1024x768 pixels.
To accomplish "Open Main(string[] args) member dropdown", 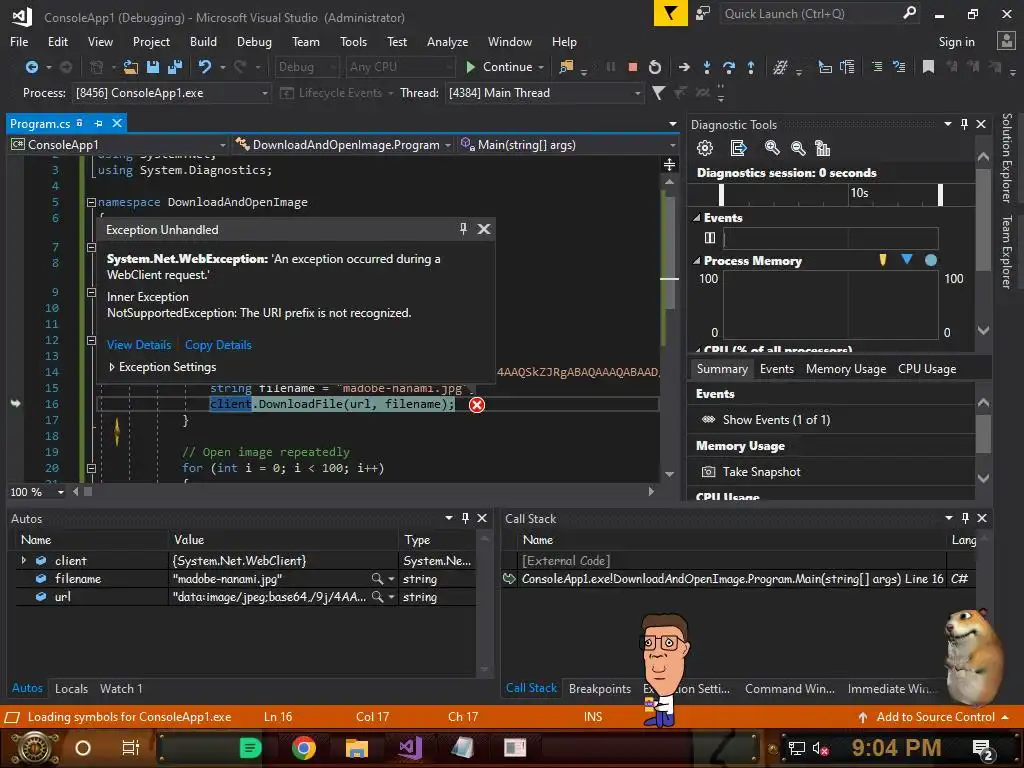I will pos(673,145).
